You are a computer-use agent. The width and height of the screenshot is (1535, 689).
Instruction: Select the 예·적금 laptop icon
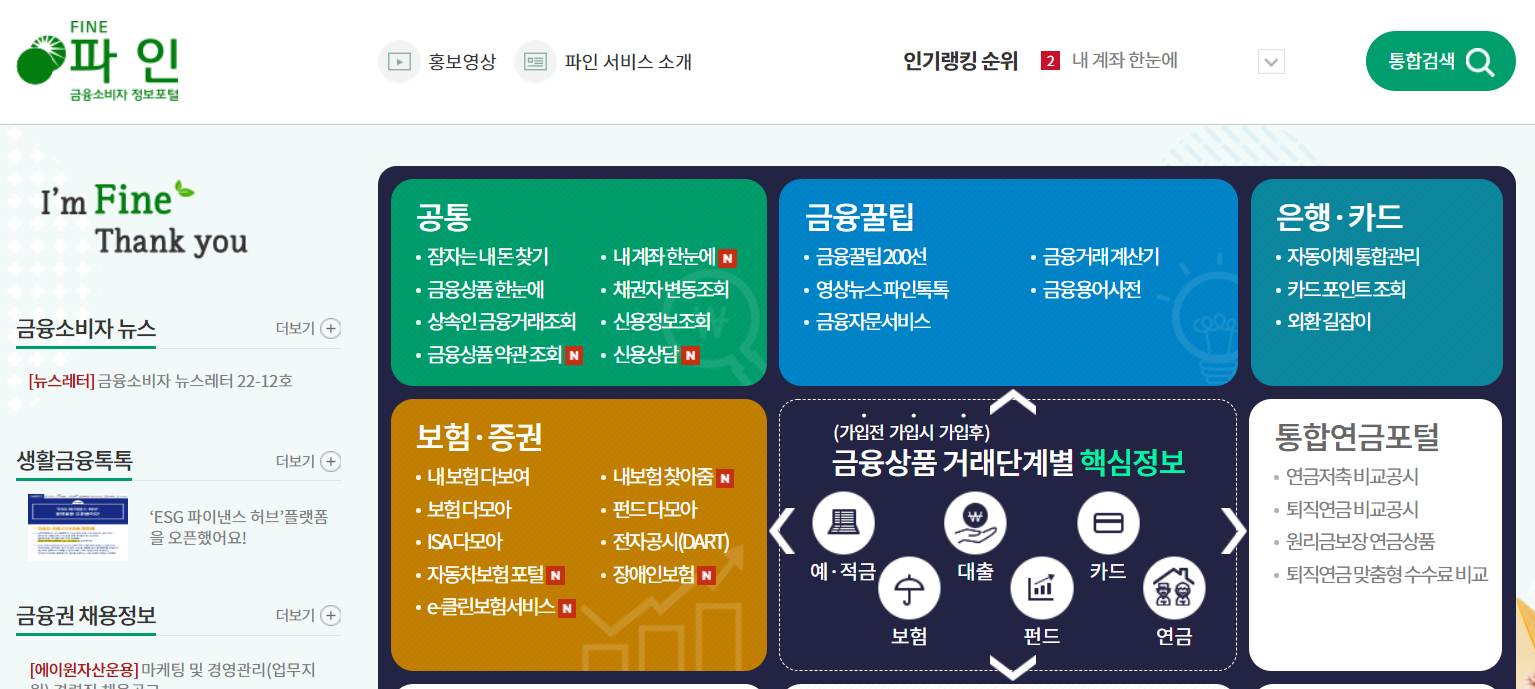[843, 523]
